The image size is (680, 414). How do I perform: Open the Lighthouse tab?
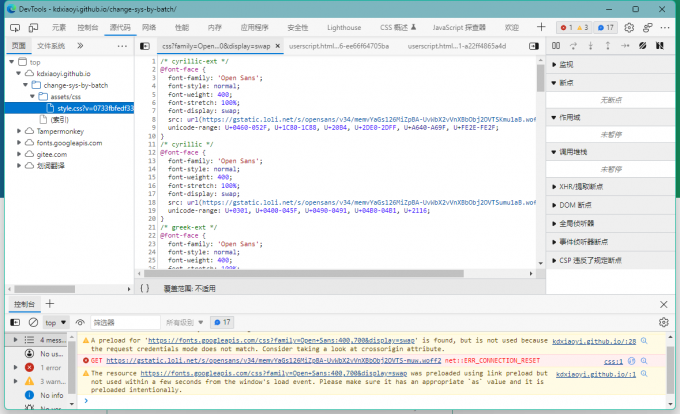(x=344, y=28)
